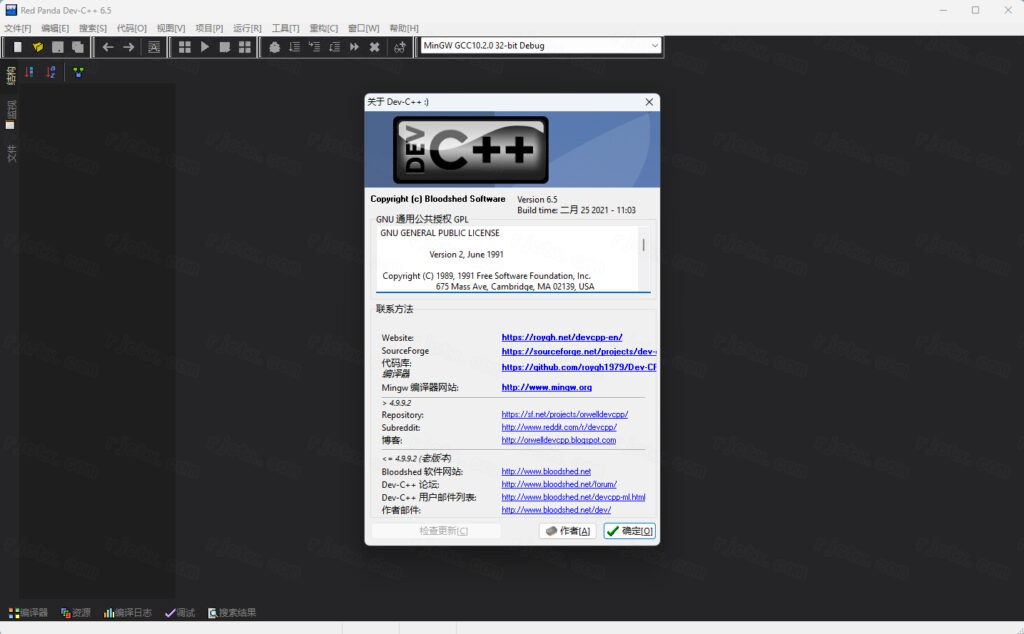Click the Forward navigation arrow

point(129,47)
